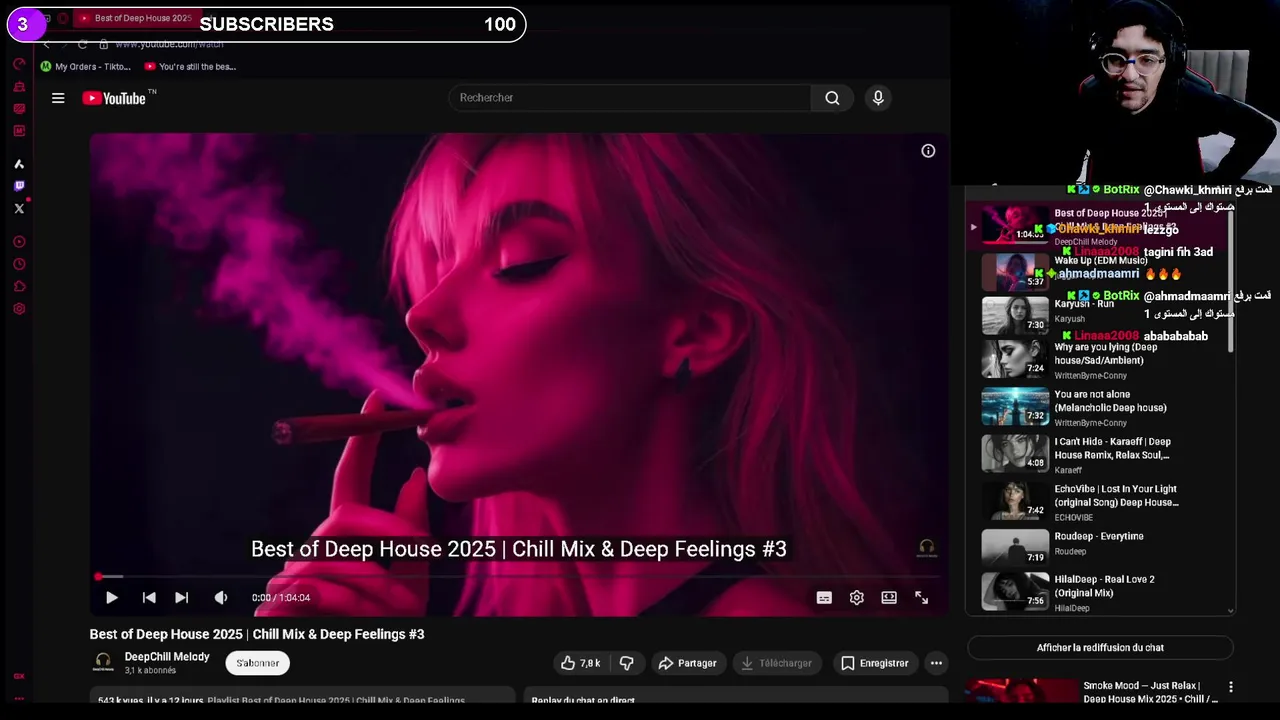Select You are not alone playlist item

click(x=1099, y=407)
